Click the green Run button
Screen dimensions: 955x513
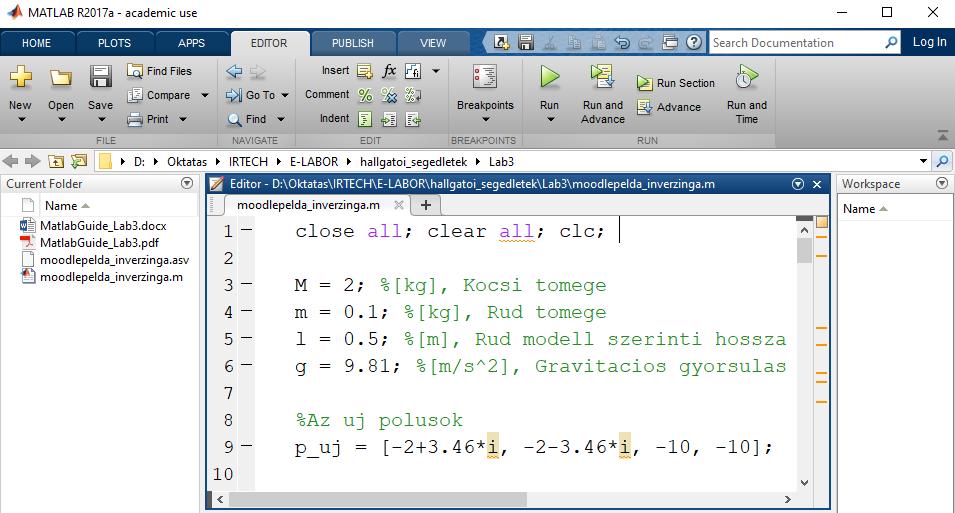coord(549,77)
